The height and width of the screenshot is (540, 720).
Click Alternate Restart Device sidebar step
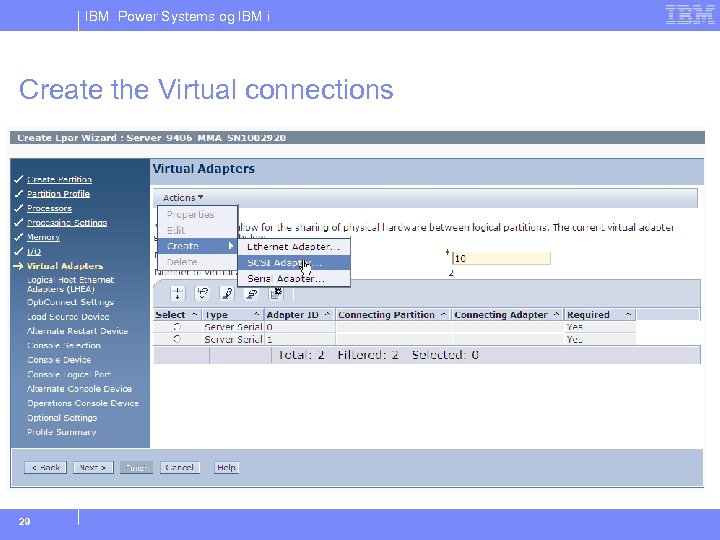(77, 331)
